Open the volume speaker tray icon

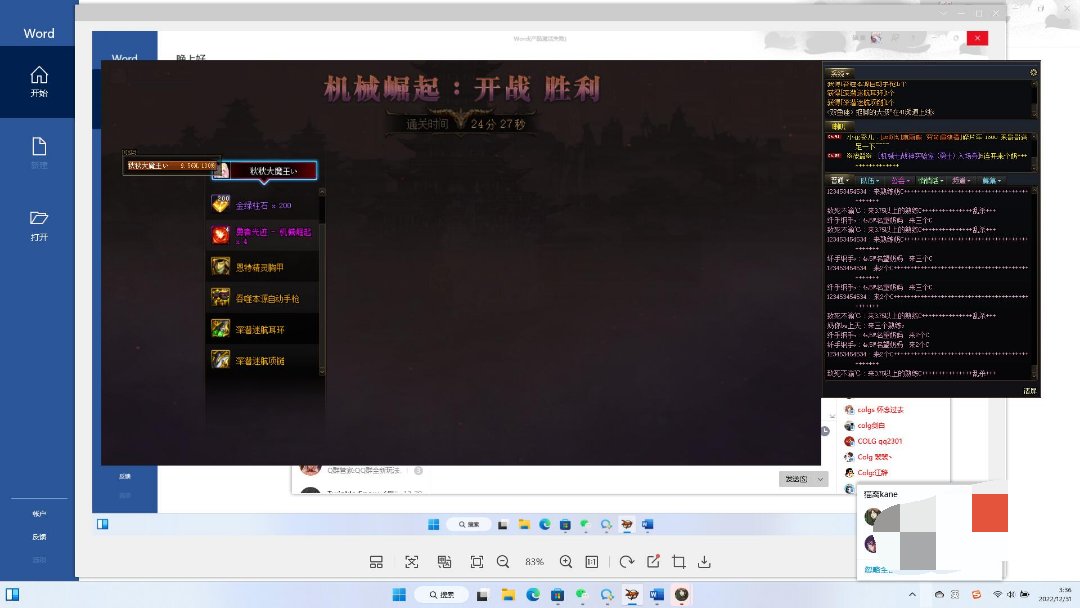1010,594
